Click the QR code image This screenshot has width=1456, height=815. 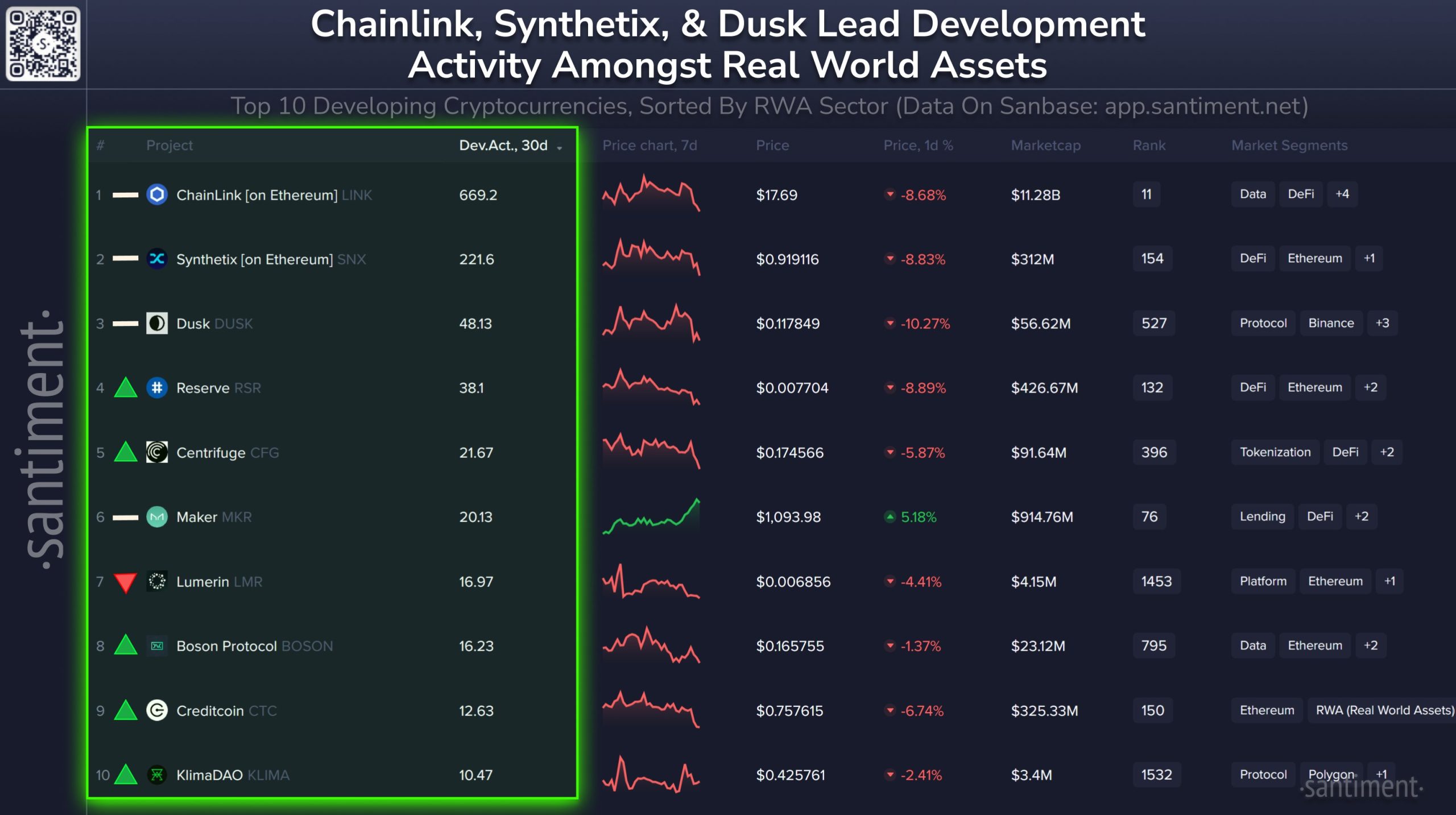[x=43, y=44]
